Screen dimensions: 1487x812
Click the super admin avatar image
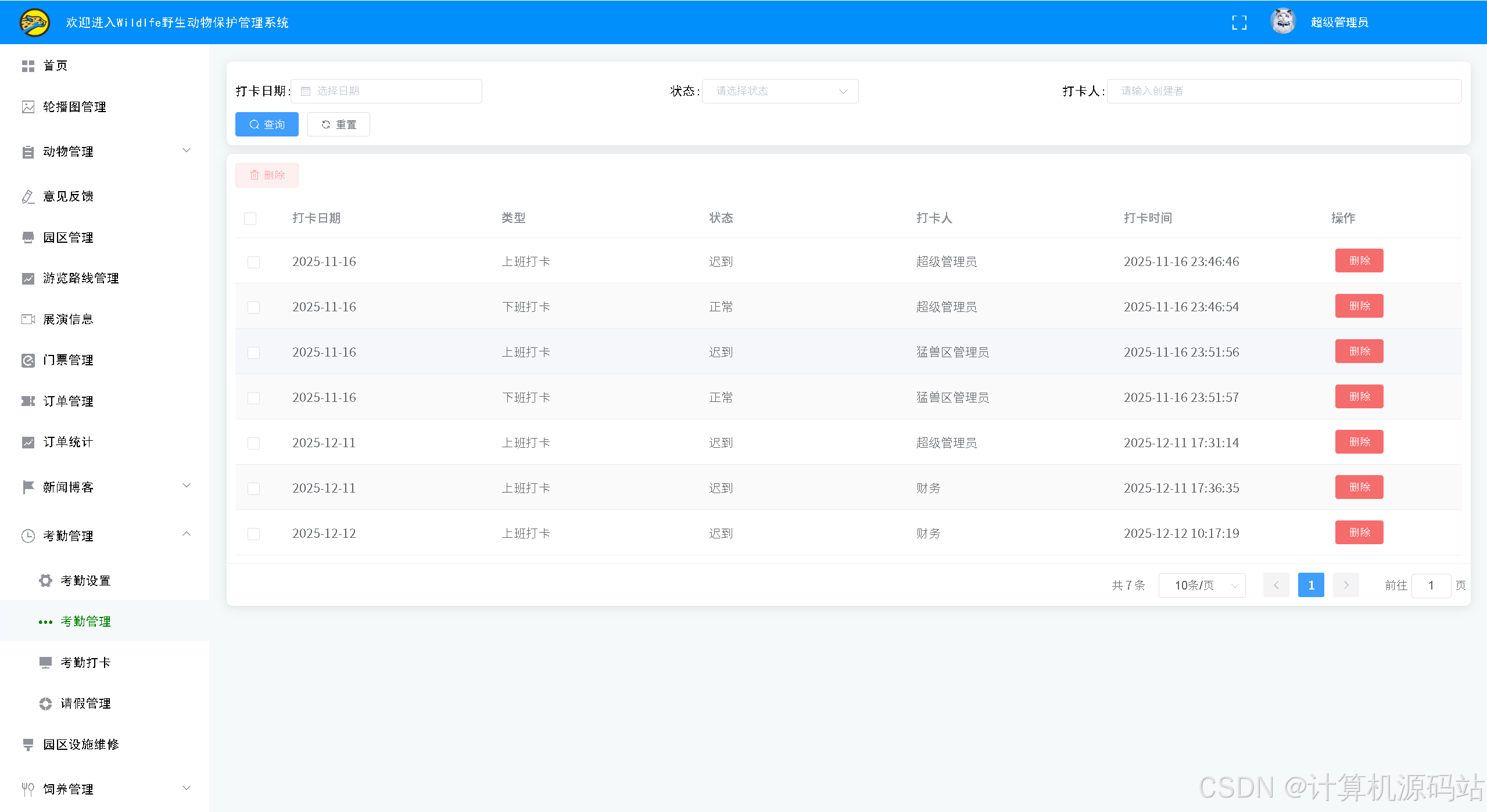click(1283, 22)
